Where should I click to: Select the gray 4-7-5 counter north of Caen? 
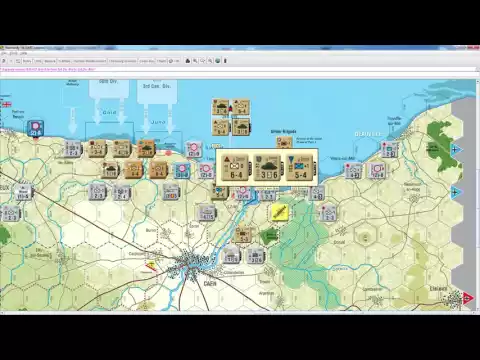tap(207, 213)
